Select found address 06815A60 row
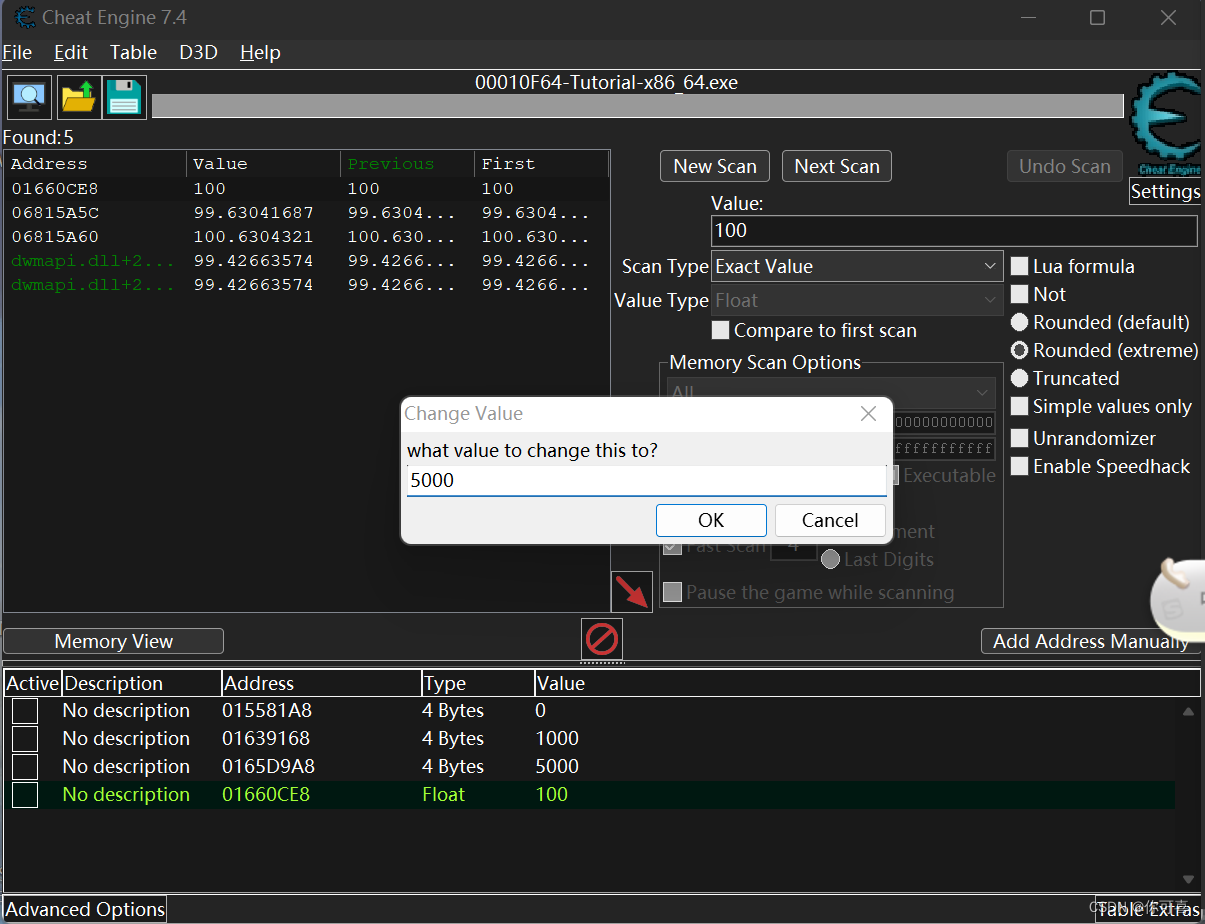This screenshot has width=1205, height=924. point(307,236)
